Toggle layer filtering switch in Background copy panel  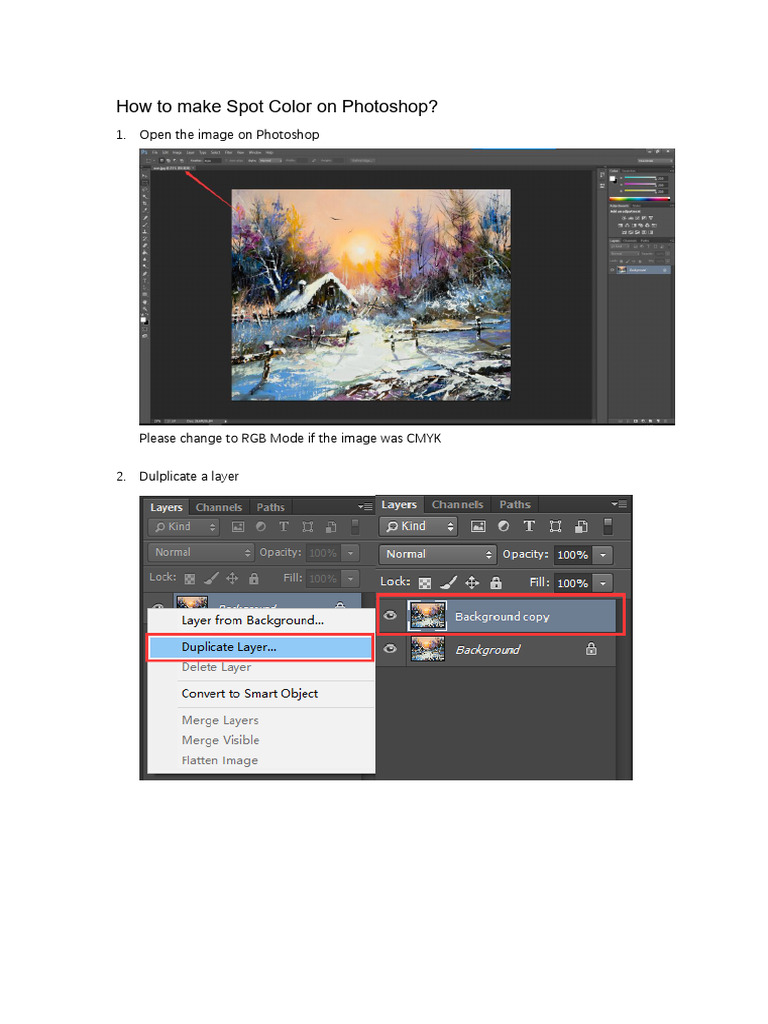tap(607, 526)
